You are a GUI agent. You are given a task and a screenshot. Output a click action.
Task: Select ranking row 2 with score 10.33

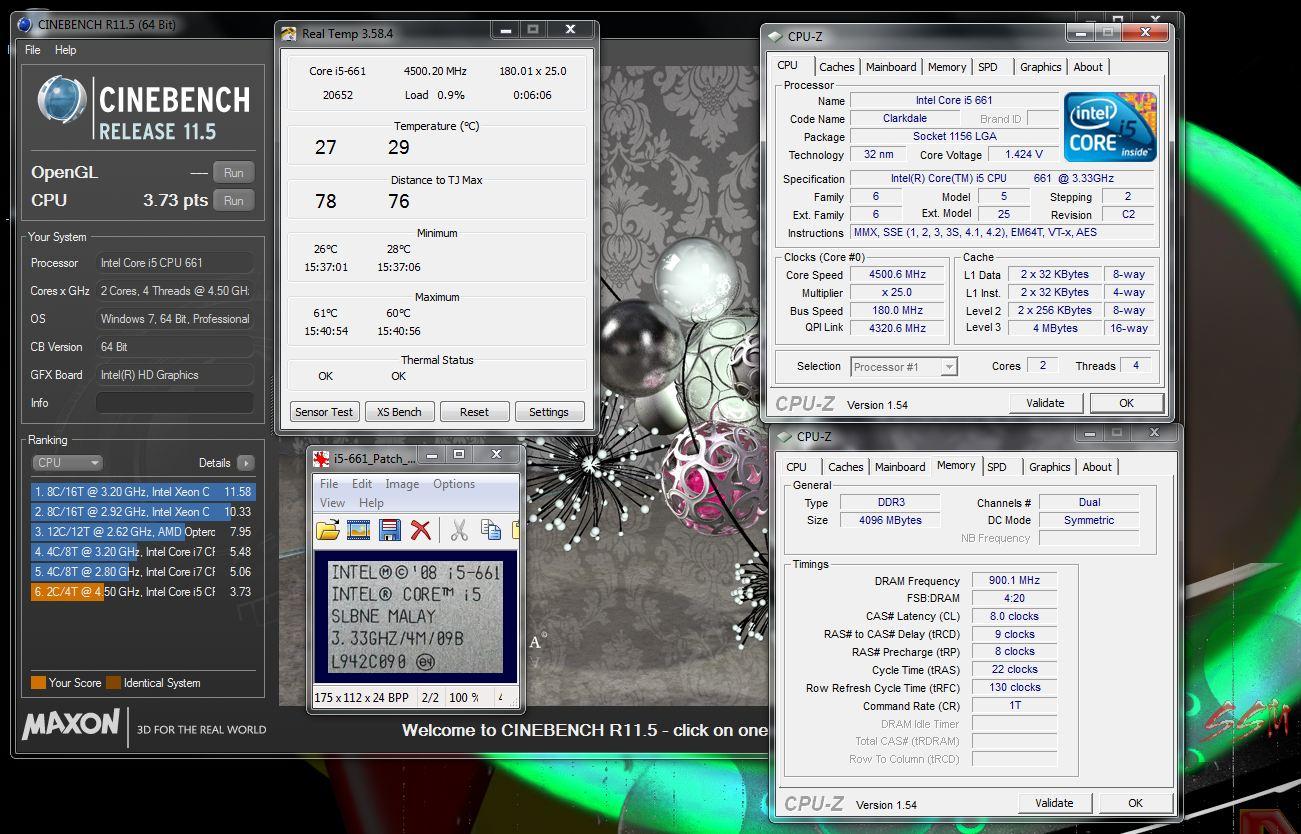tap(143, 512)
